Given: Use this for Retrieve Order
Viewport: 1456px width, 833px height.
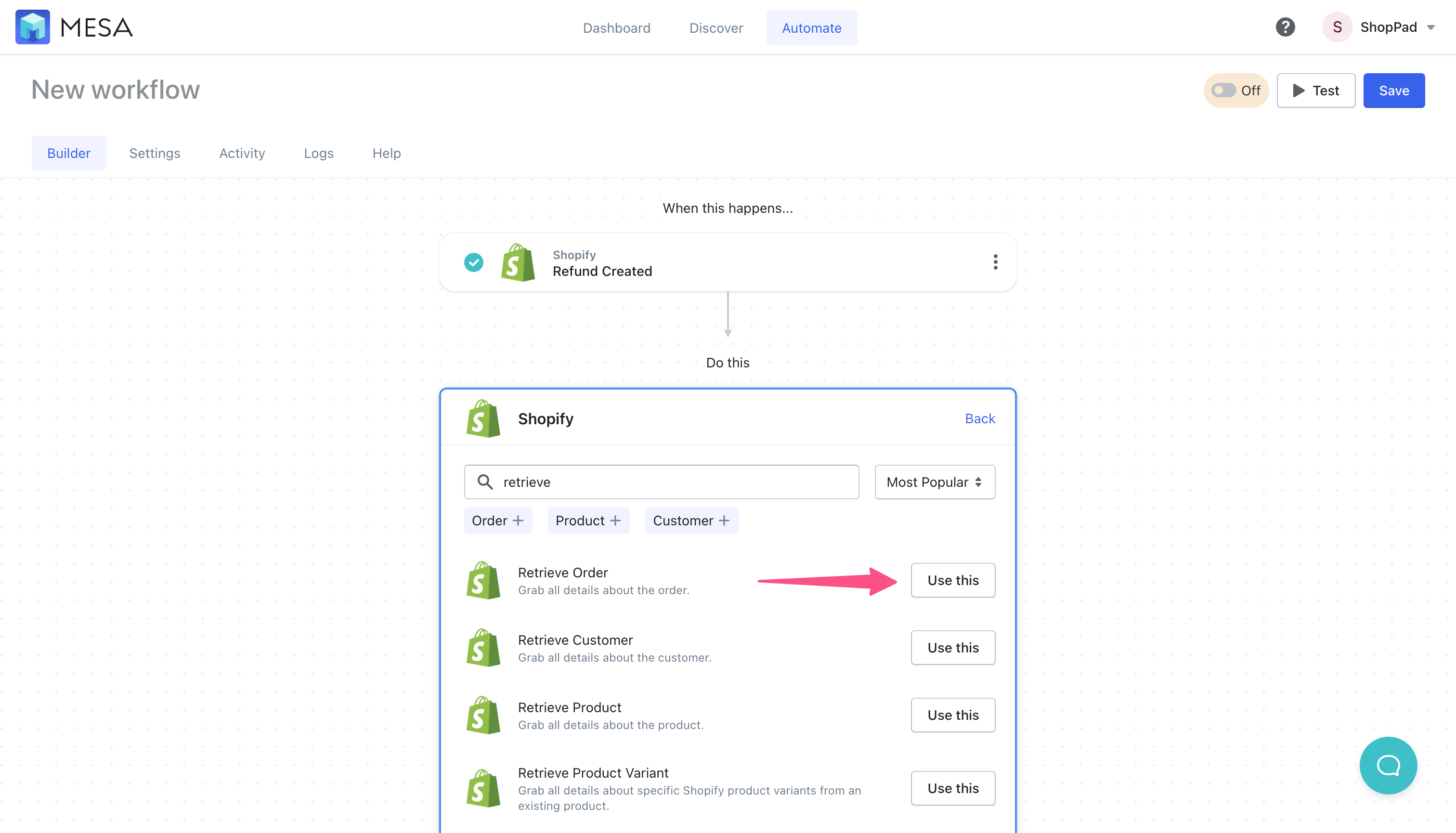Looking at the screenshot, I should [x=952, y=580].
